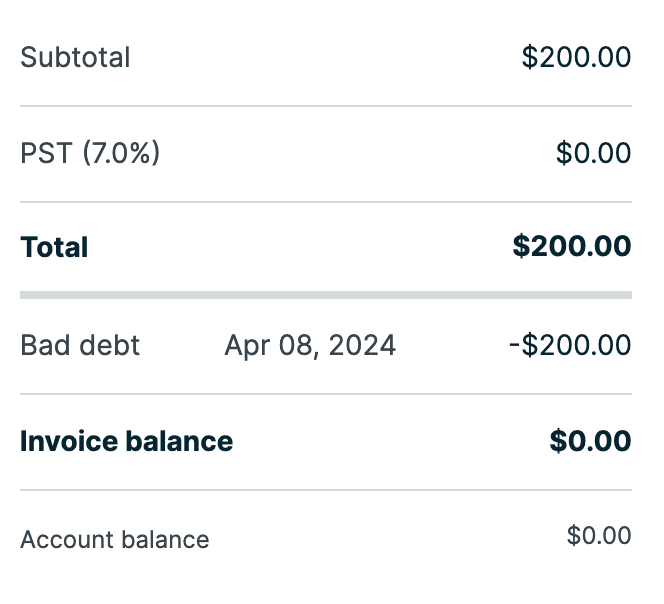Click the Apr 08, 2024 date
664x604 pixels.
[x=310, y=346]
